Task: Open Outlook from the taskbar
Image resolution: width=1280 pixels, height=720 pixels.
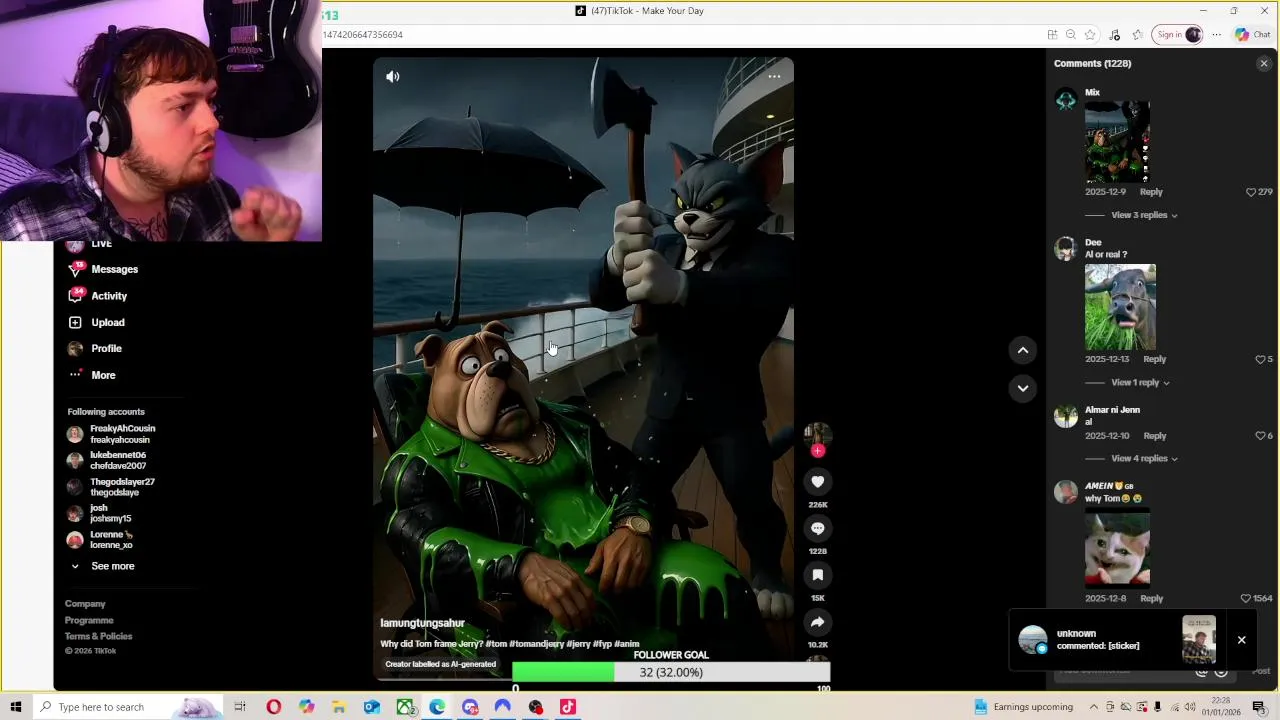Action: (x=372, y=707)
